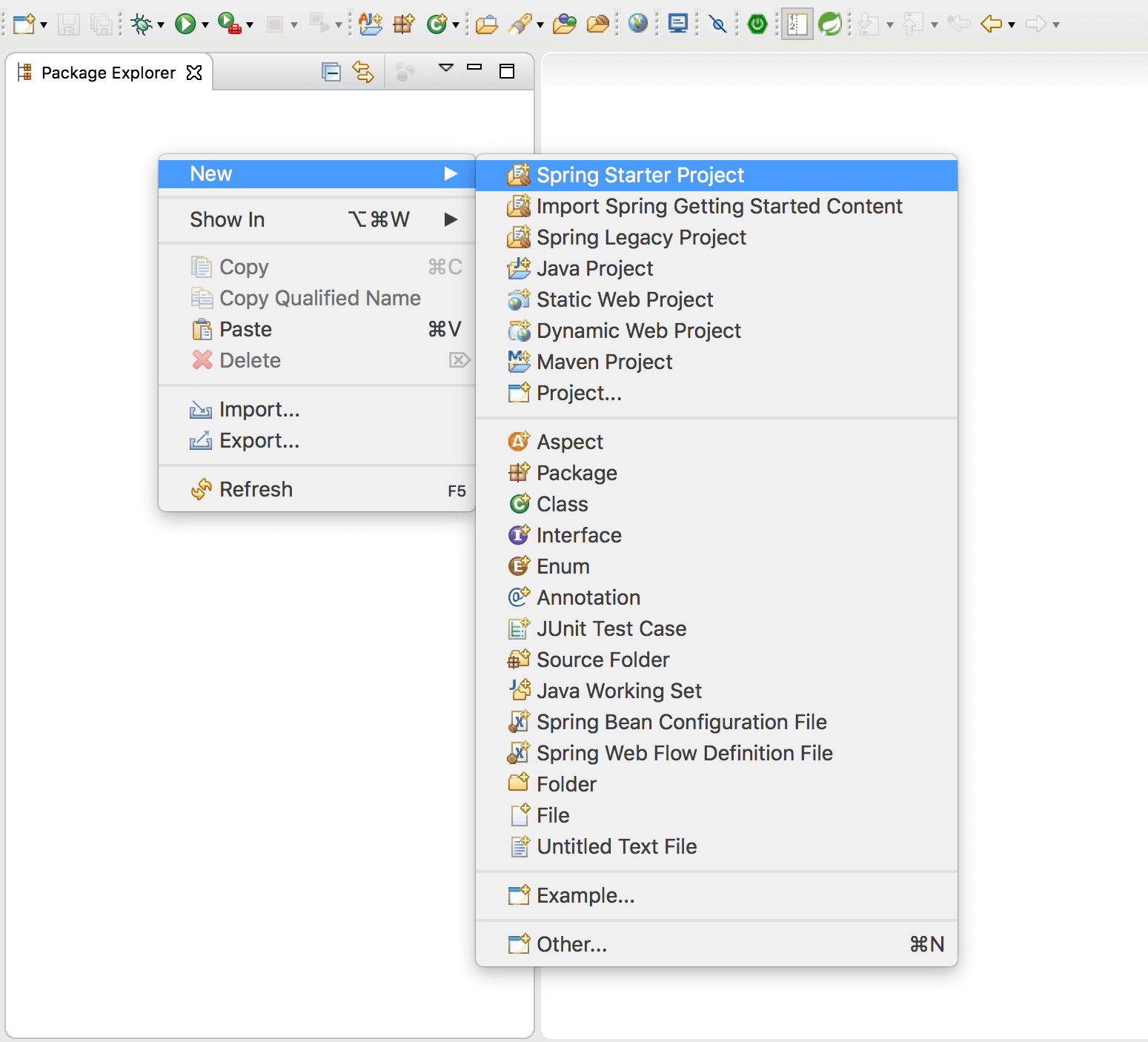Open the New Java Class dropdown arrow
The image size is (1148, 1042).
coord(456,25)
